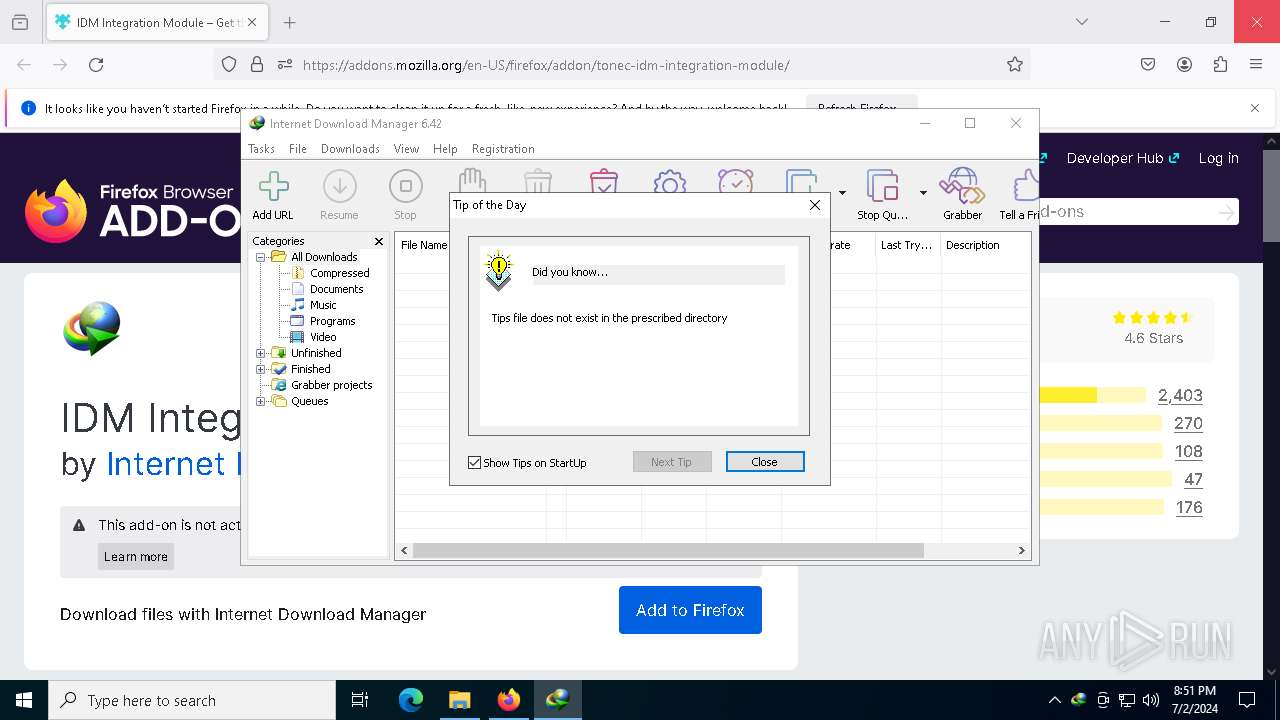1280x720 pixels.
Task: Click the 176 reviews count link
Action: (x=1189, y=507)
